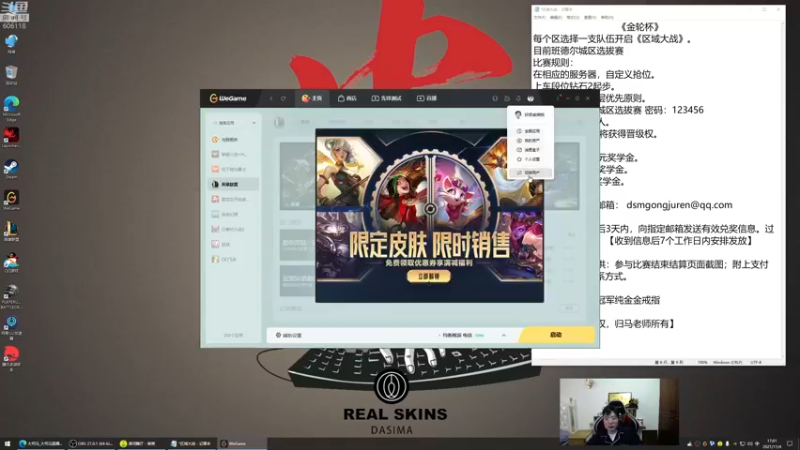Switch to the OBS taskbar item

90,443
